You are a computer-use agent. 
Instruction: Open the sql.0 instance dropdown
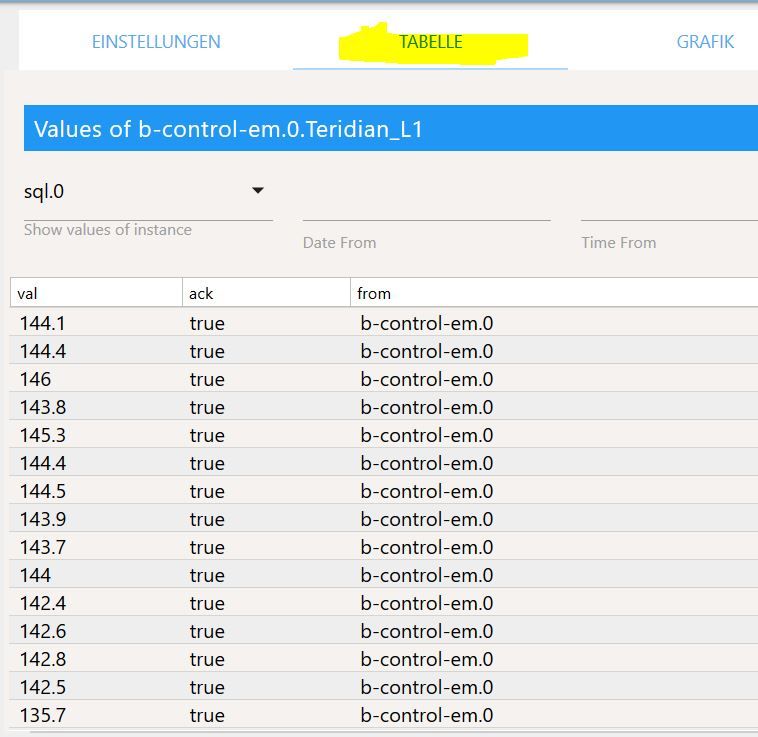click(148, 192)
